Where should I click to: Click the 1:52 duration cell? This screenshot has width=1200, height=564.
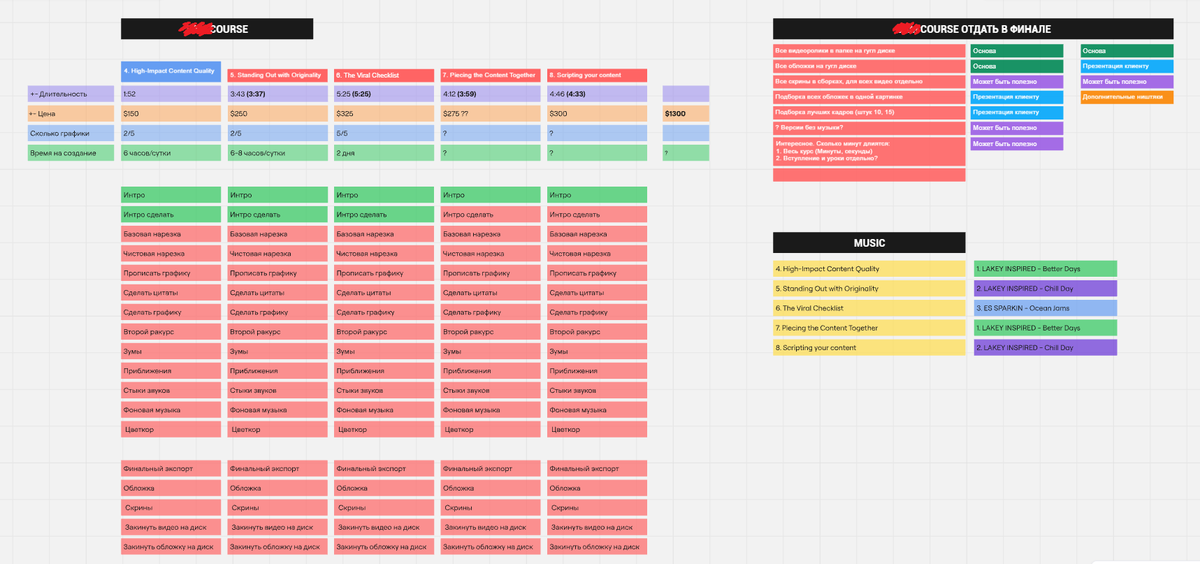[x=171, y=93]
